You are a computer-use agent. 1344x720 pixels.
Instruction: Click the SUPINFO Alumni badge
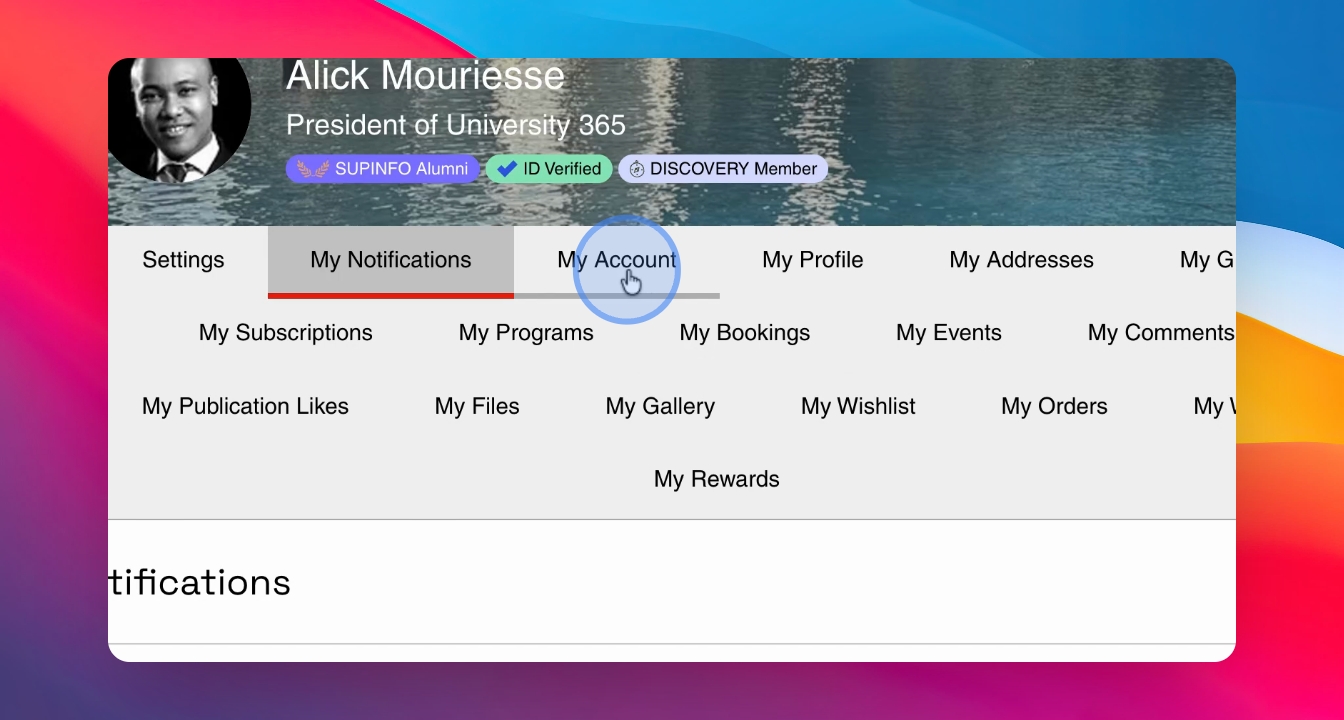pyautogui.click(x=383, y=169)
